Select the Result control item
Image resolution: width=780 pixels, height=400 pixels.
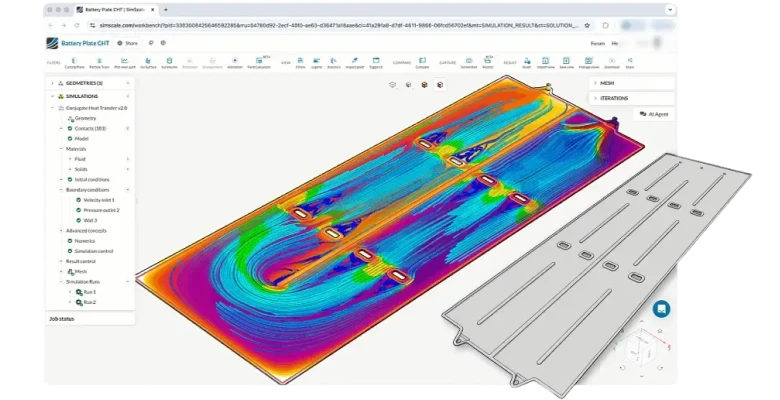point(81,261)
